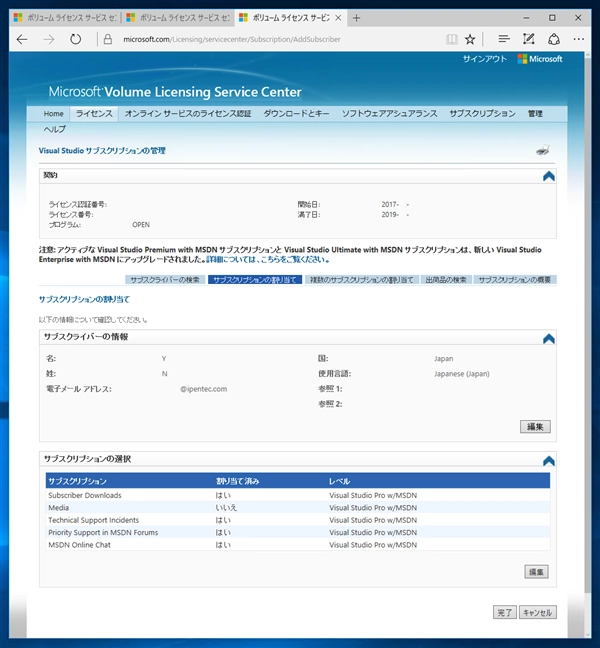Open the browser more options ellipsis
600x648 pixels.
579,39
